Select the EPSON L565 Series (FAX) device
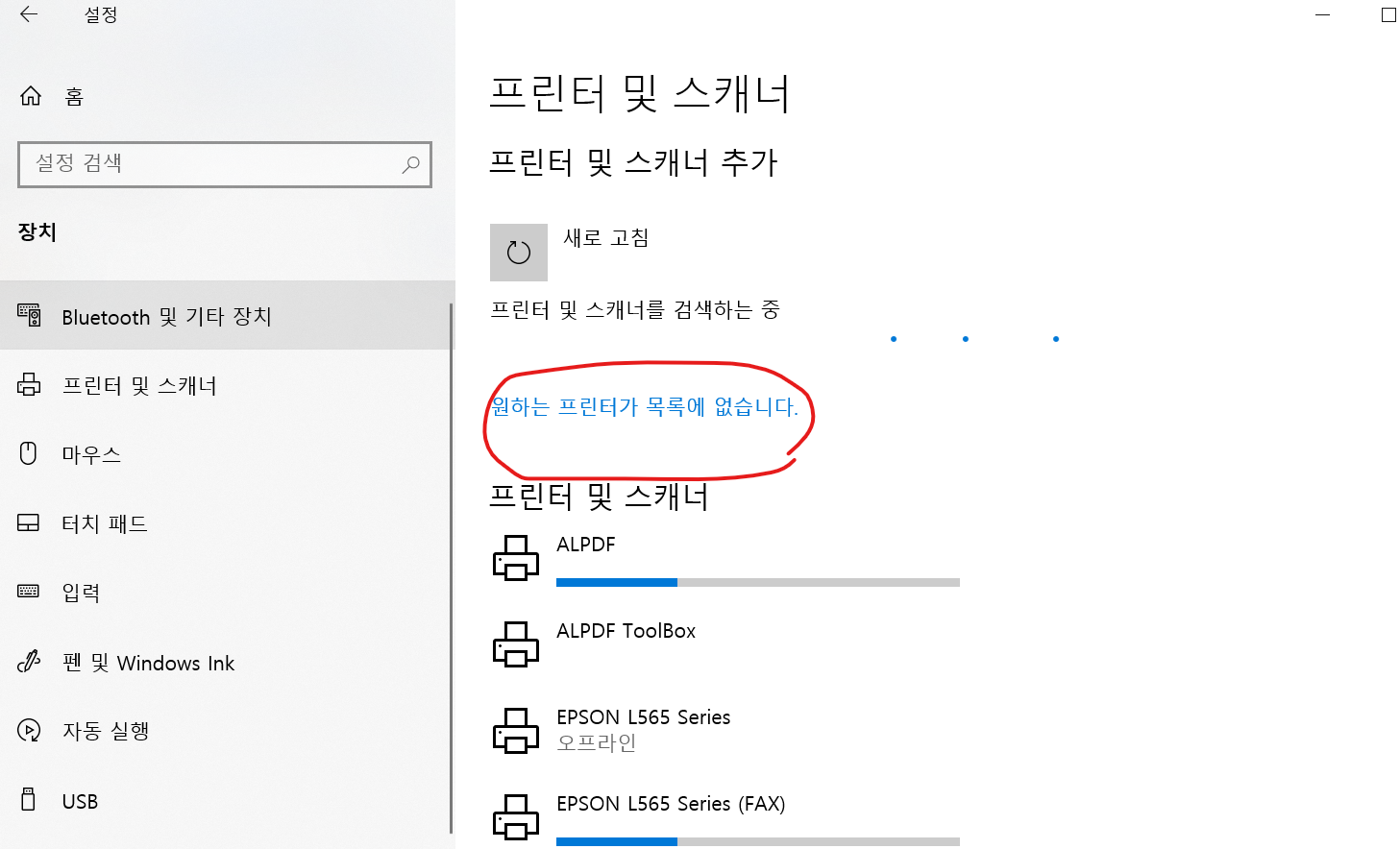Image resolution: width=1400 pixels, height=849 pixels. [670, 804]
